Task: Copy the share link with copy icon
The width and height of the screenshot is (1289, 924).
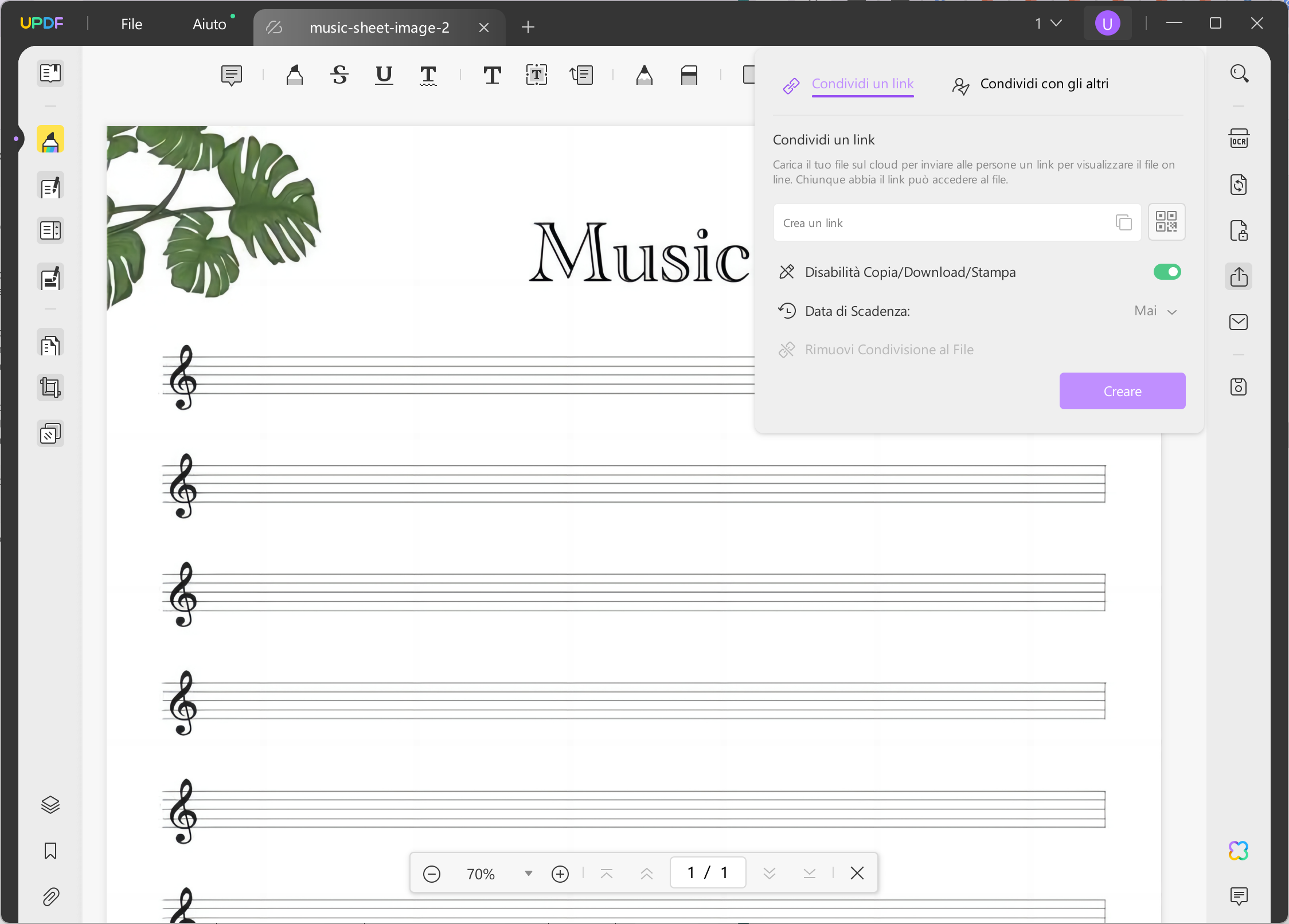Action: point(1124,222)
